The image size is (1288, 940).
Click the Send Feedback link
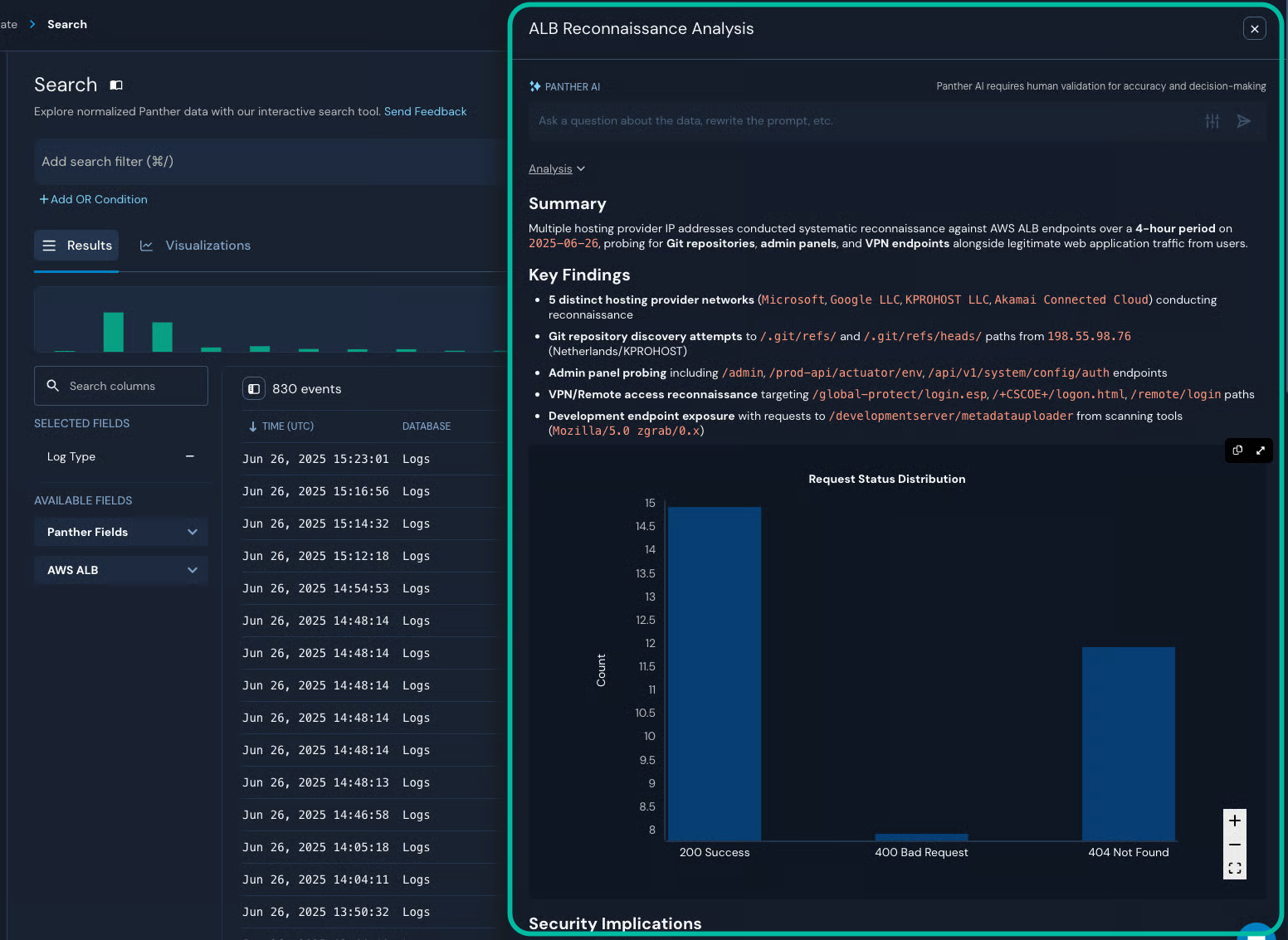(425, 111)
